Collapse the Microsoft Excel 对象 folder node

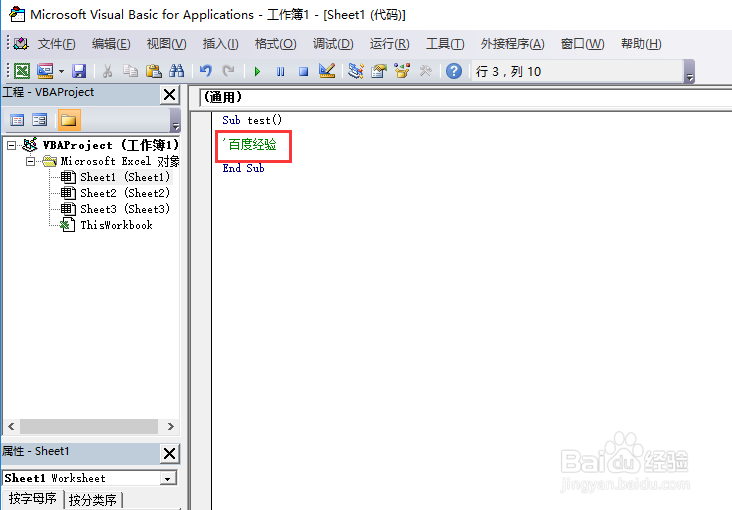pos(30,162)
